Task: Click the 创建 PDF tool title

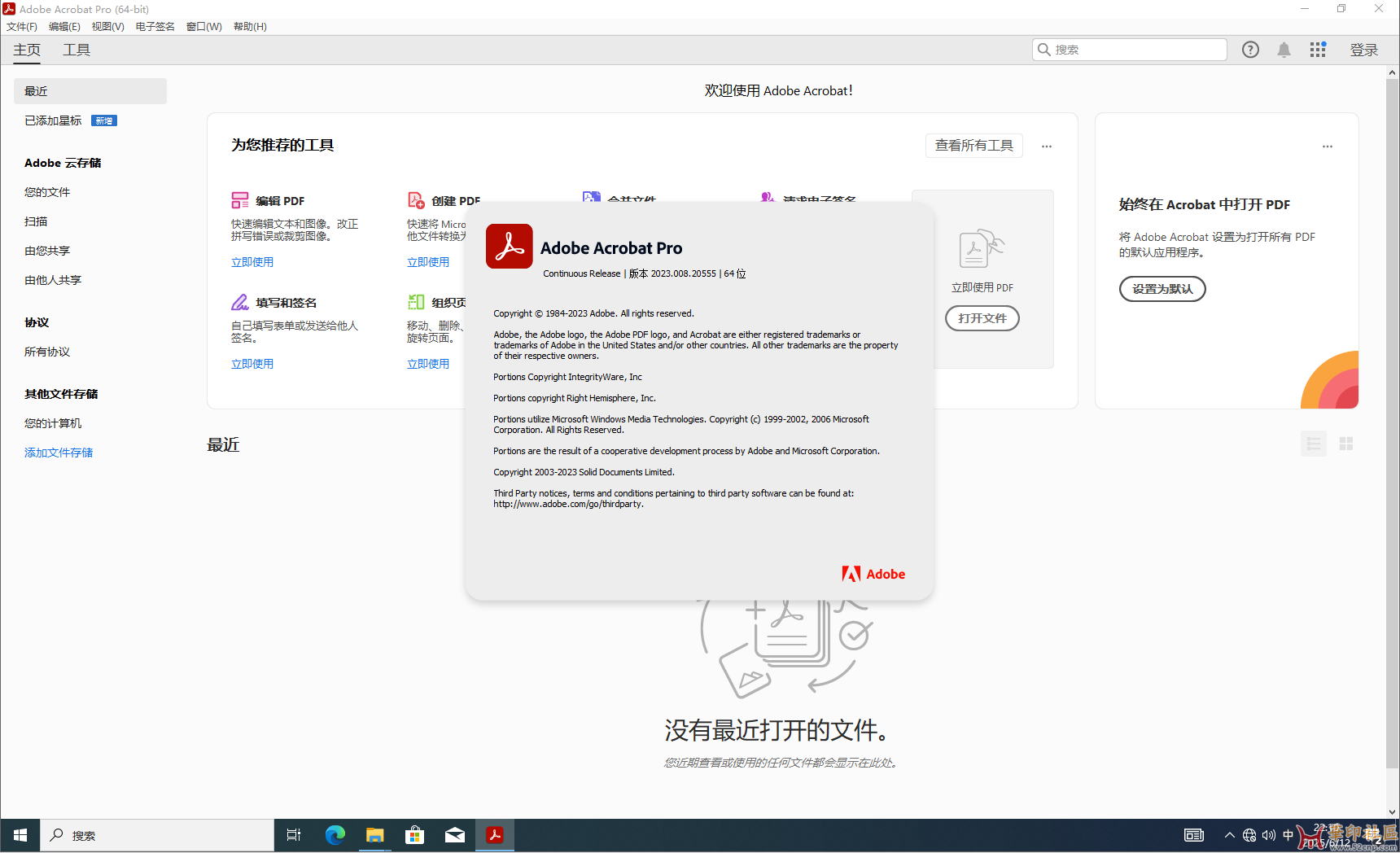Action: [x=456, y=201]
